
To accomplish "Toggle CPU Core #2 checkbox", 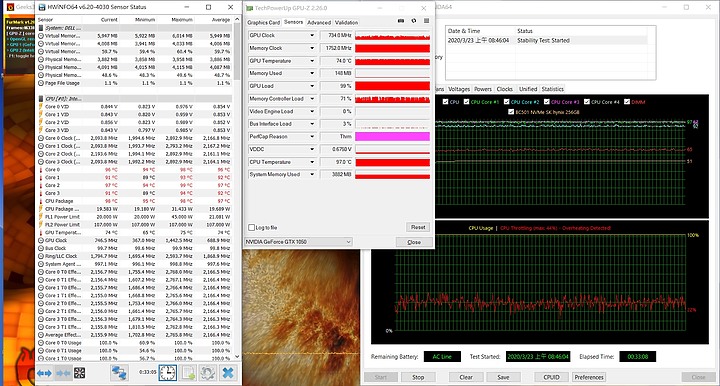I will point(506,102).
